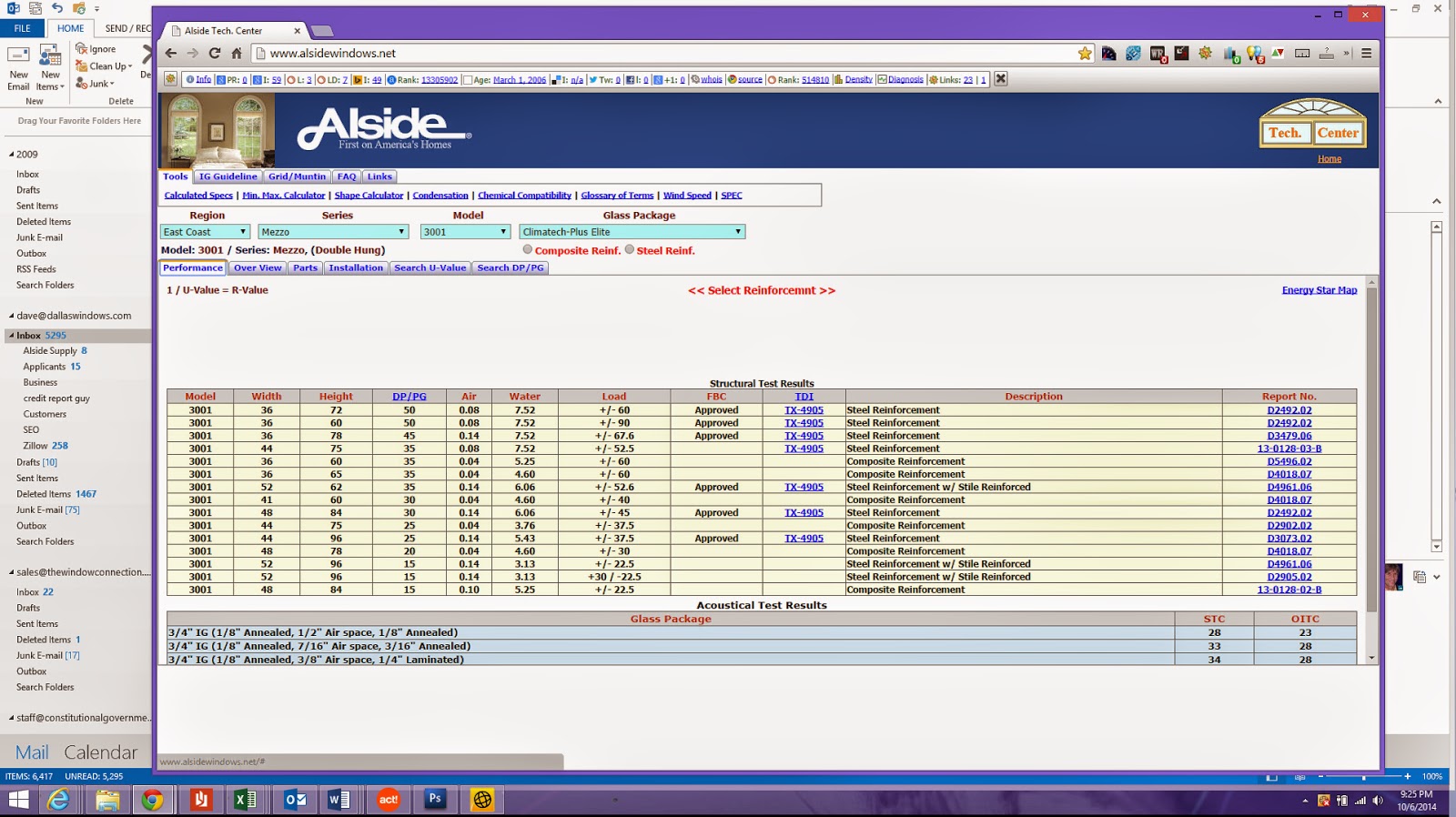Click the browser reload page icon
Screen dimensions: 1456x817
click(215, 53)
